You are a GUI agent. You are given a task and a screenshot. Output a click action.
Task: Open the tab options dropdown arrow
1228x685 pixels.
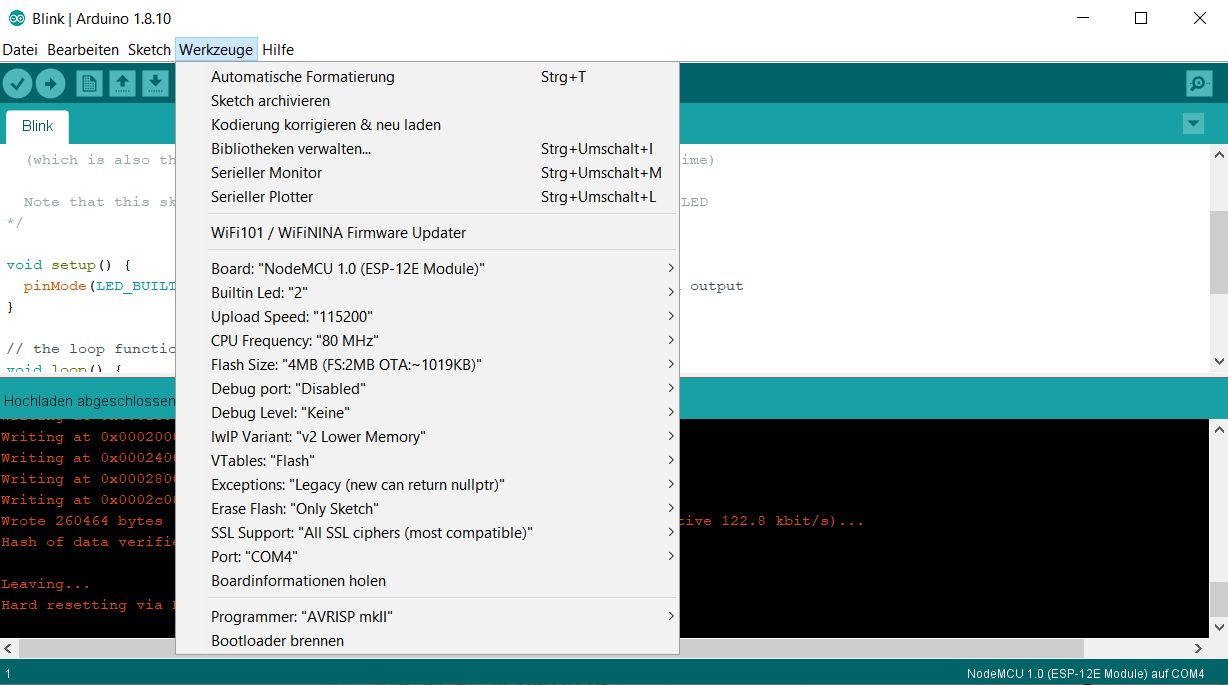click(1193, 124)
